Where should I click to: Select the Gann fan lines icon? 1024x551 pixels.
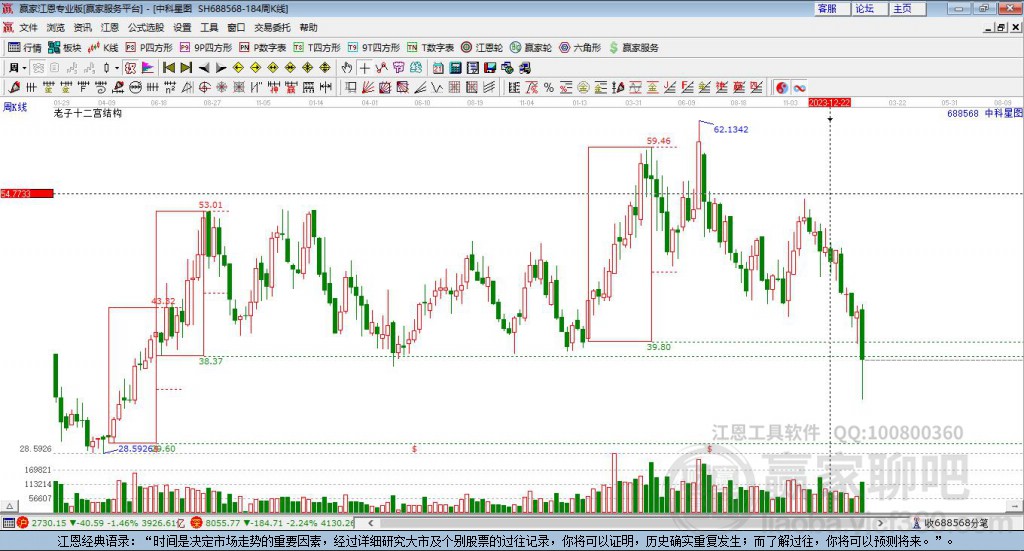click(368, 87)
